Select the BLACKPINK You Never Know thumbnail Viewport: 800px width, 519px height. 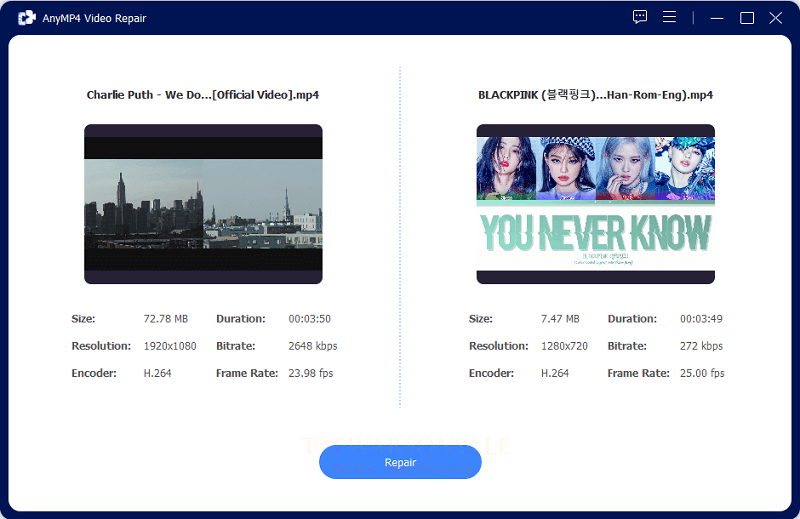(x=595, y=204)
